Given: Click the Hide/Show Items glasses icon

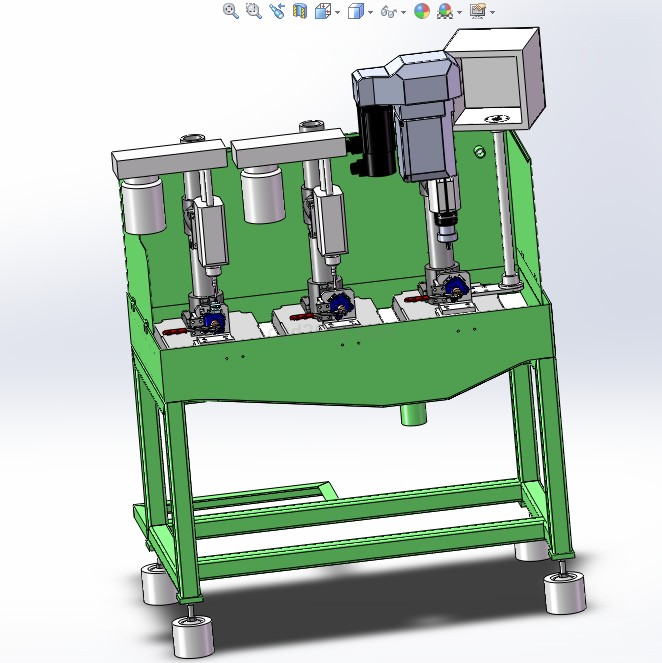Looking at the screenshot, I should pyautogui.click(x=389, y=11).
